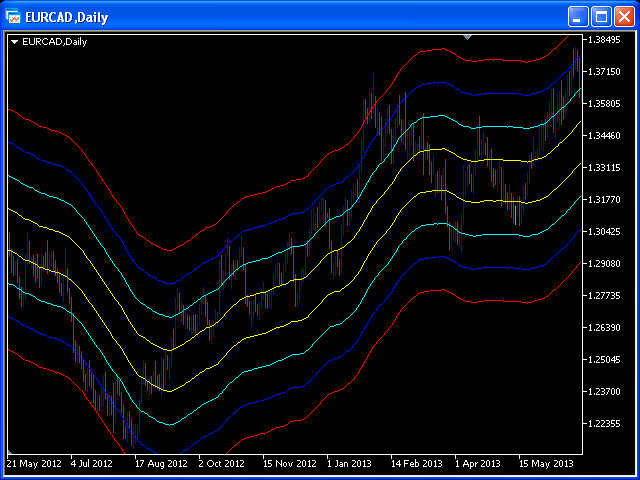
Task: Click the gray chart shift marker at top
Action: coord(468,37)
